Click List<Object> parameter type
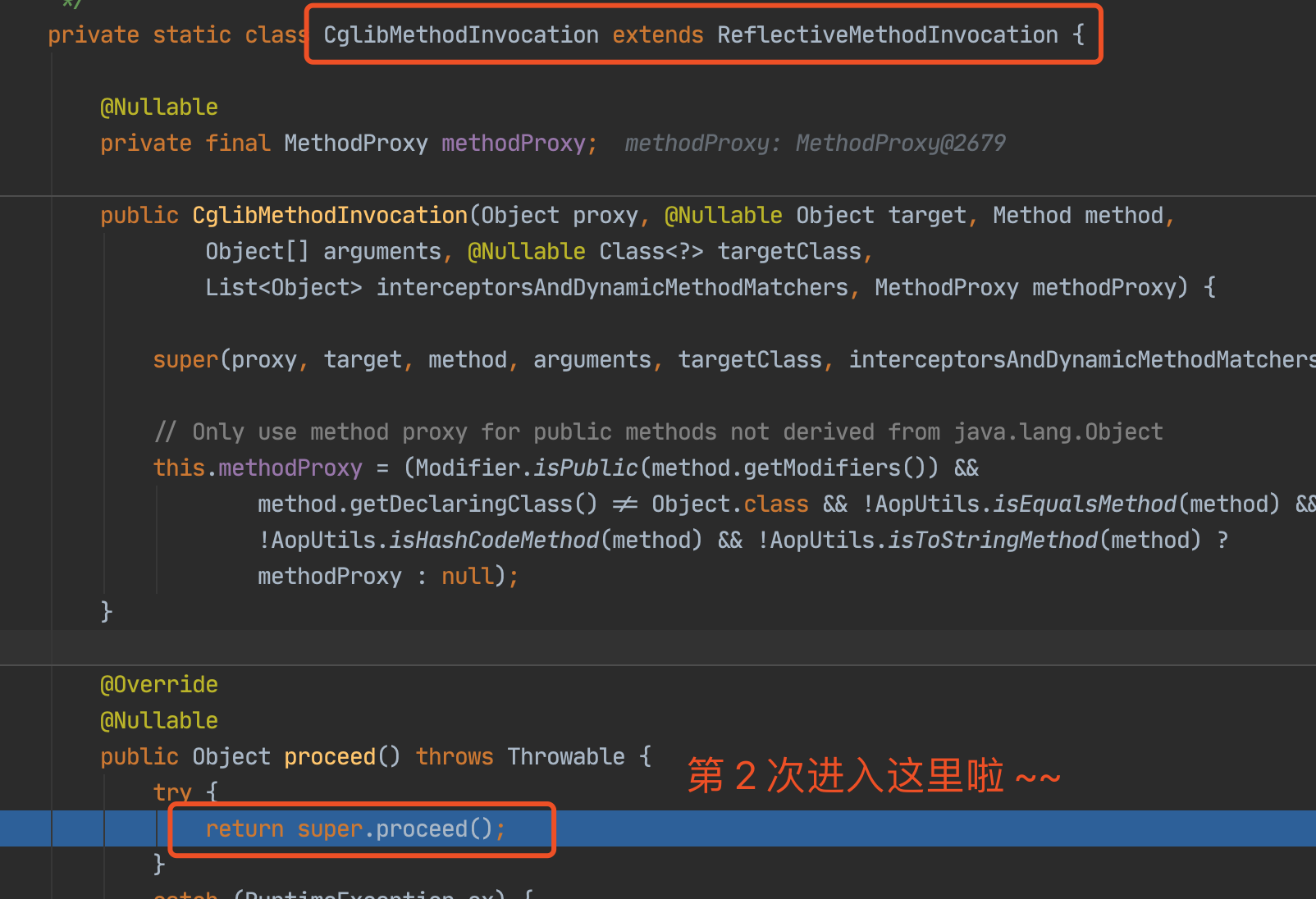Screen dimensions: 1316x899 284,287
